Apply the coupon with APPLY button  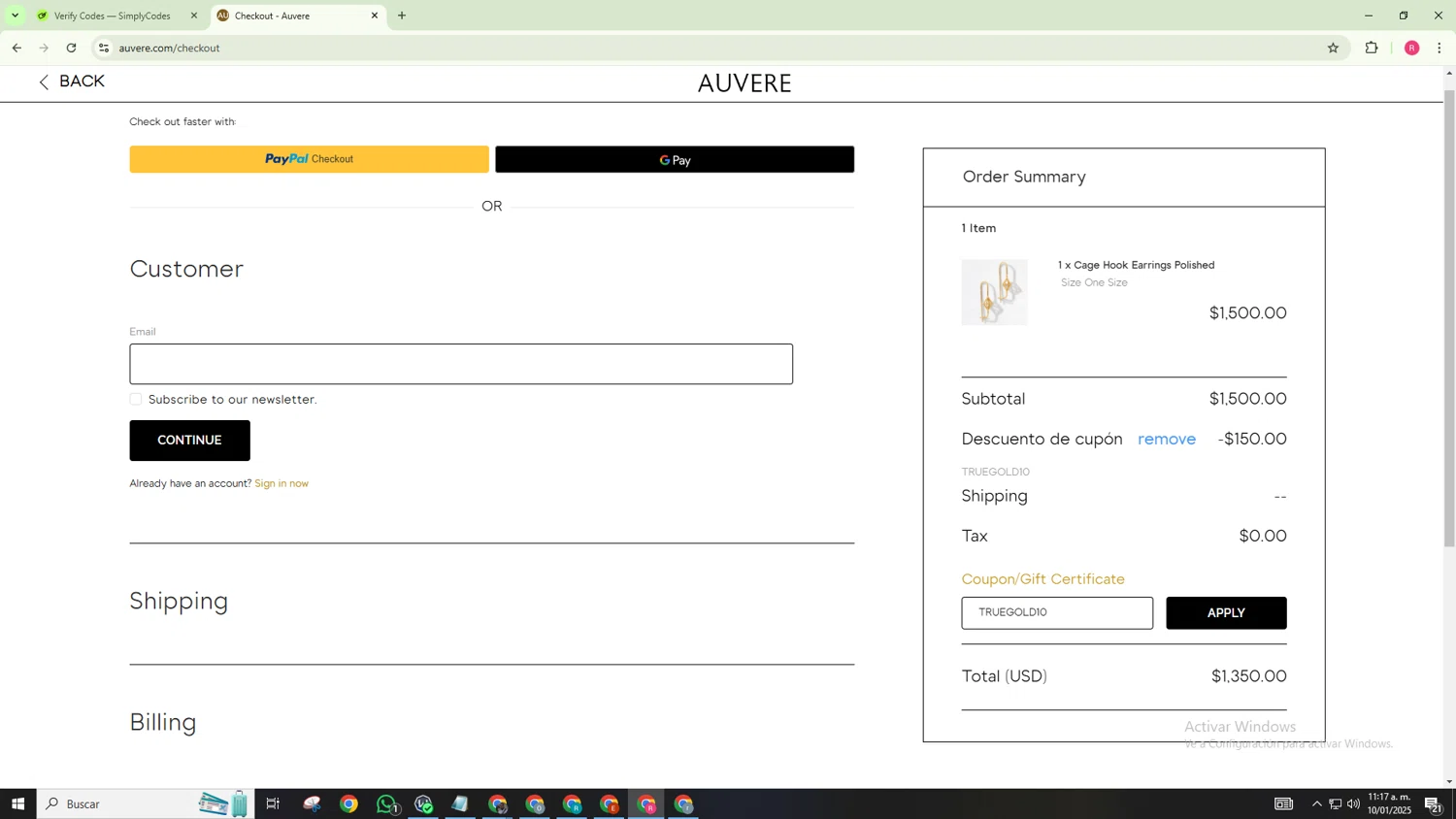(1226, 612)
